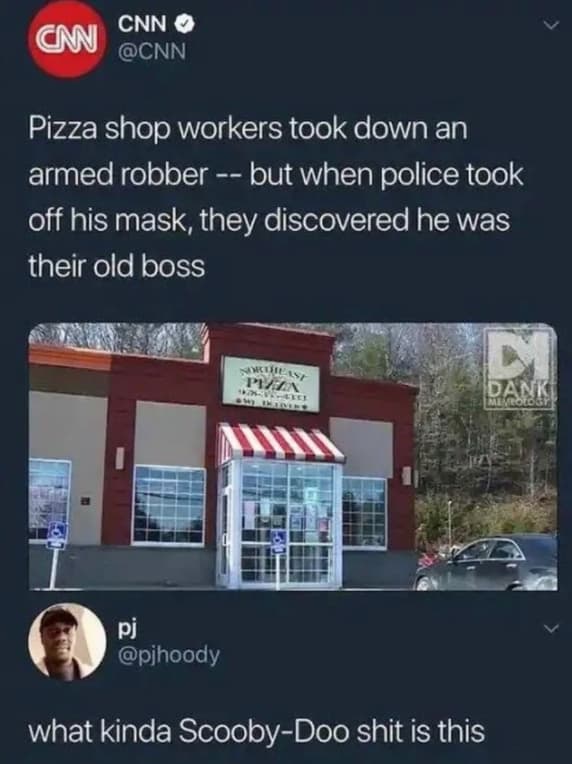This screenshot has width=572, height=764.
Task: Click the Dank Memeology watermark logo
Action: coord(519,367)
